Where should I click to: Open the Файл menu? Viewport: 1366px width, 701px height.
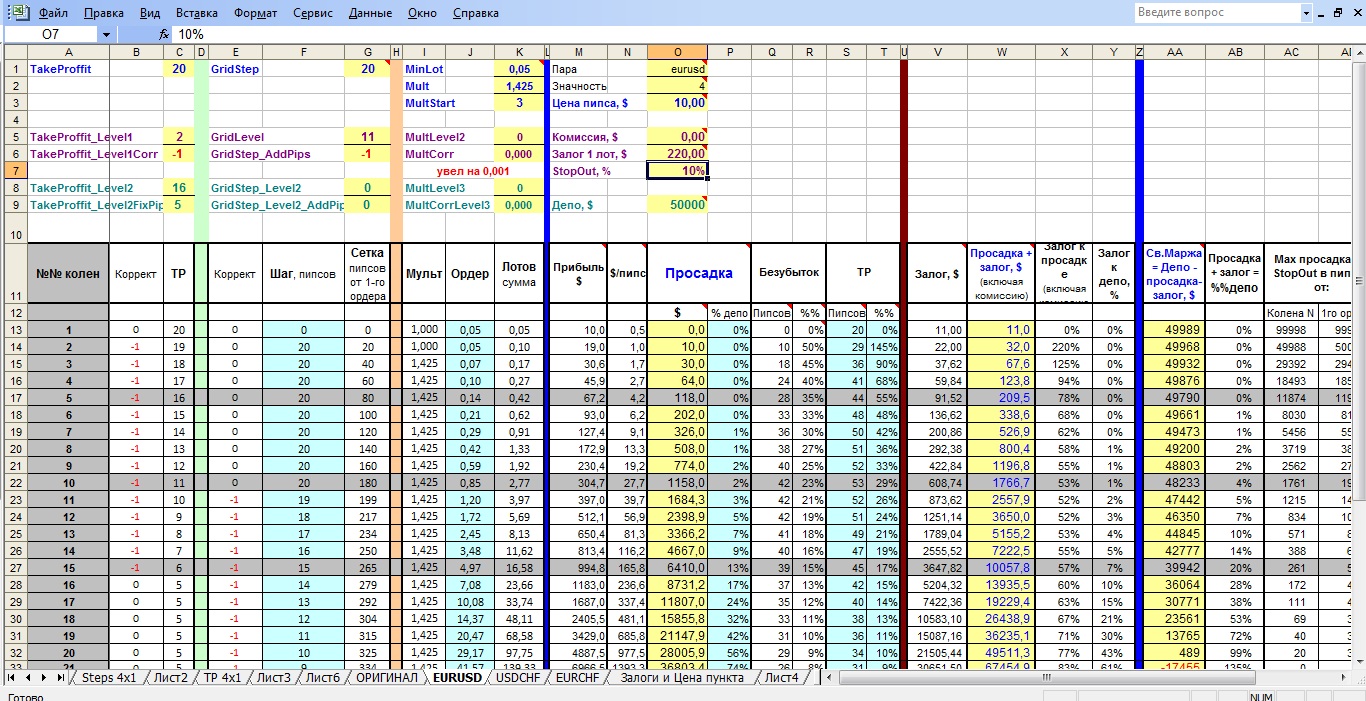pyautogui.click(x=54, y=13)
